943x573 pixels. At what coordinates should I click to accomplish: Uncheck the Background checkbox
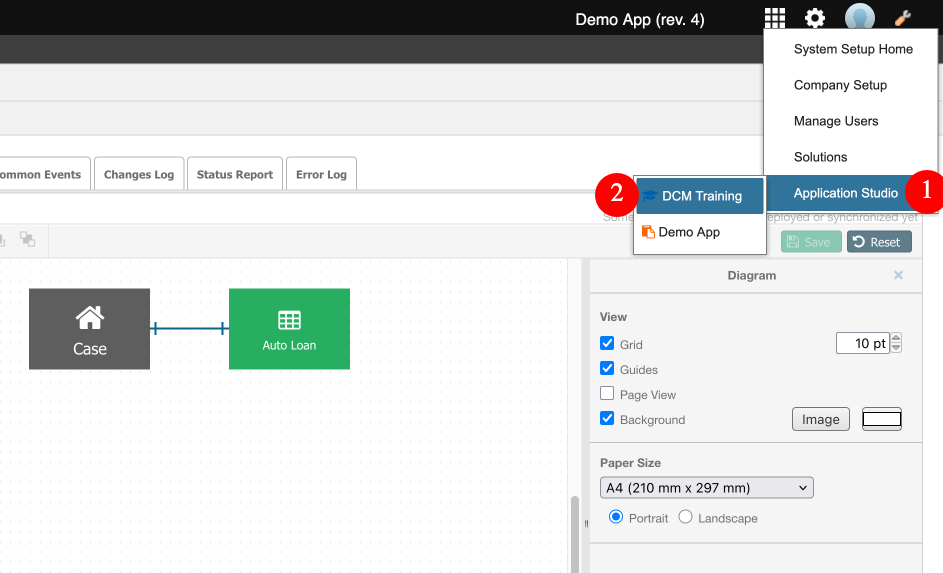[x=607, y=418]
